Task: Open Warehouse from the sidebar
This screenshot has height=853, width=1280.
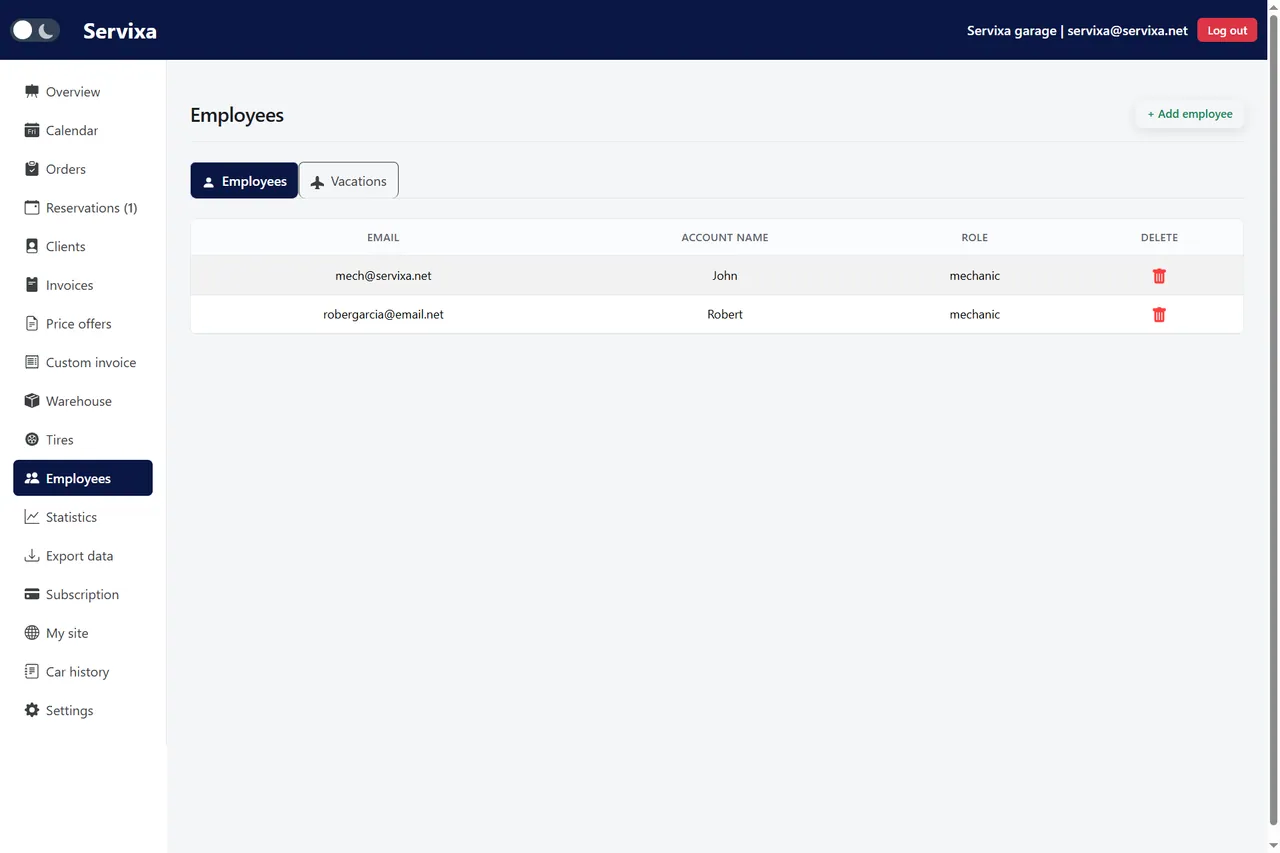Action: [83, 401]
